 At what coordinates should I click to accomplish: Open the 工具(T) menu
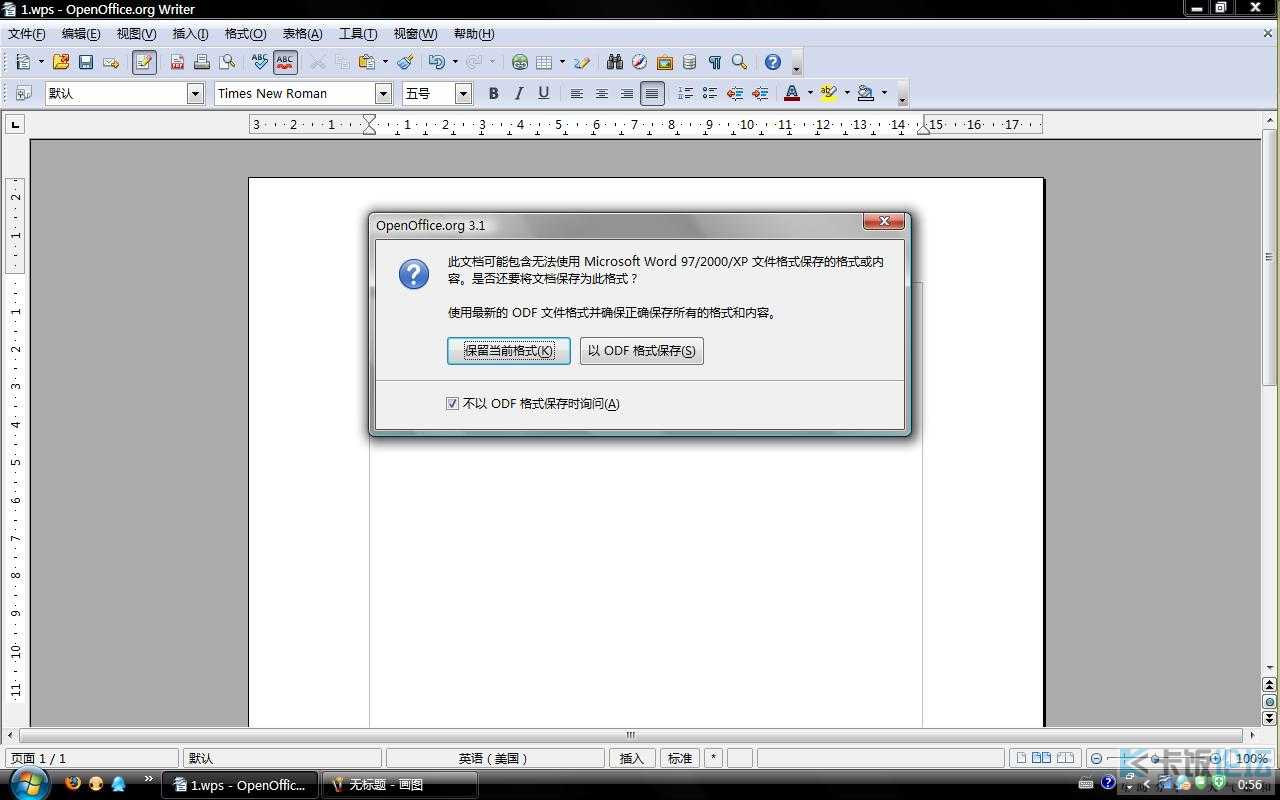pos(358,34)
